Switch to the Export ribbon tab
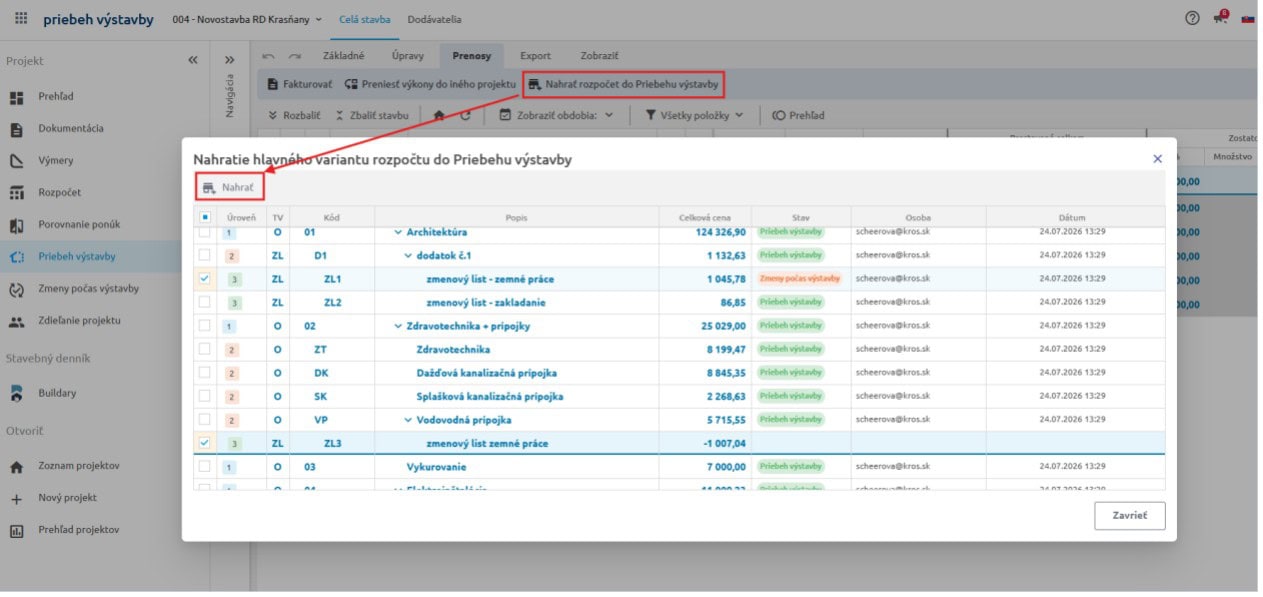Viewport: 1263px width, 597px height. [535, 56]
